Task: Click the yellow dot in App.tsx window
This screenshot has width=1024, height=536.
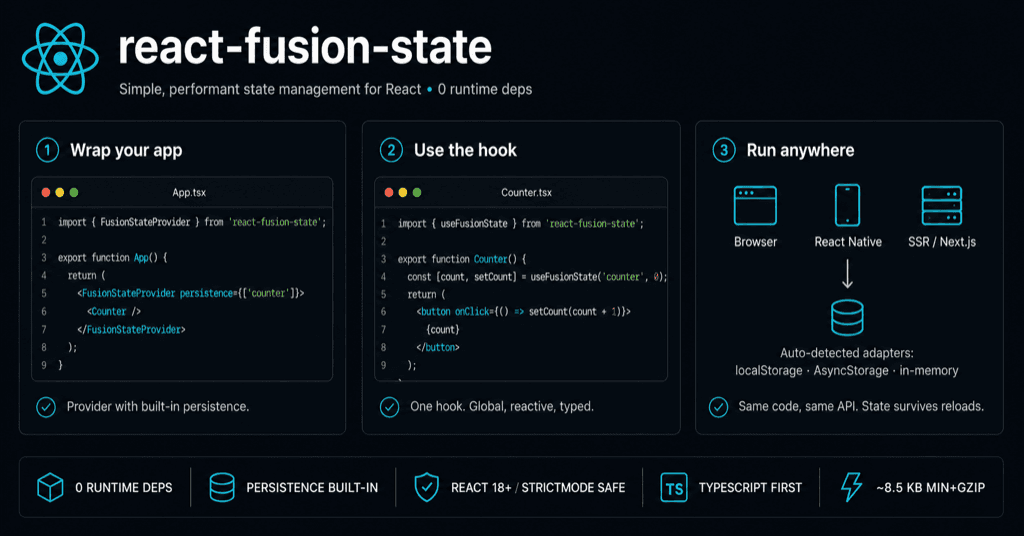Action: [x=59, y=193]
